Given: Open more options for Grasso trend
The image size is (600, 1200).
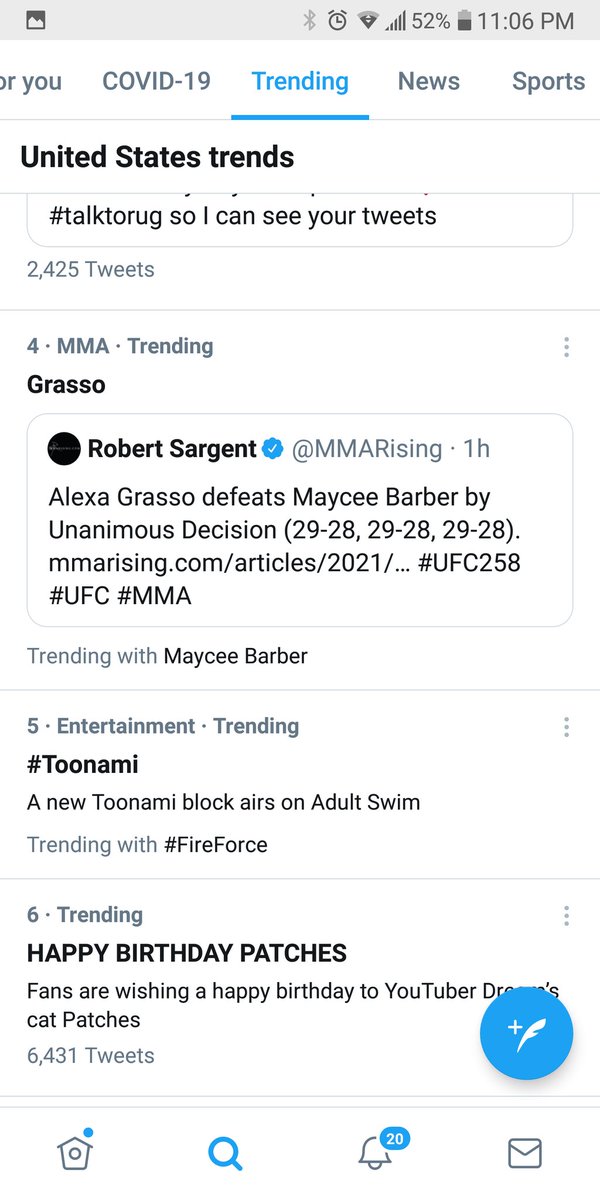Looking at the screenshot, I should (566, 347).
